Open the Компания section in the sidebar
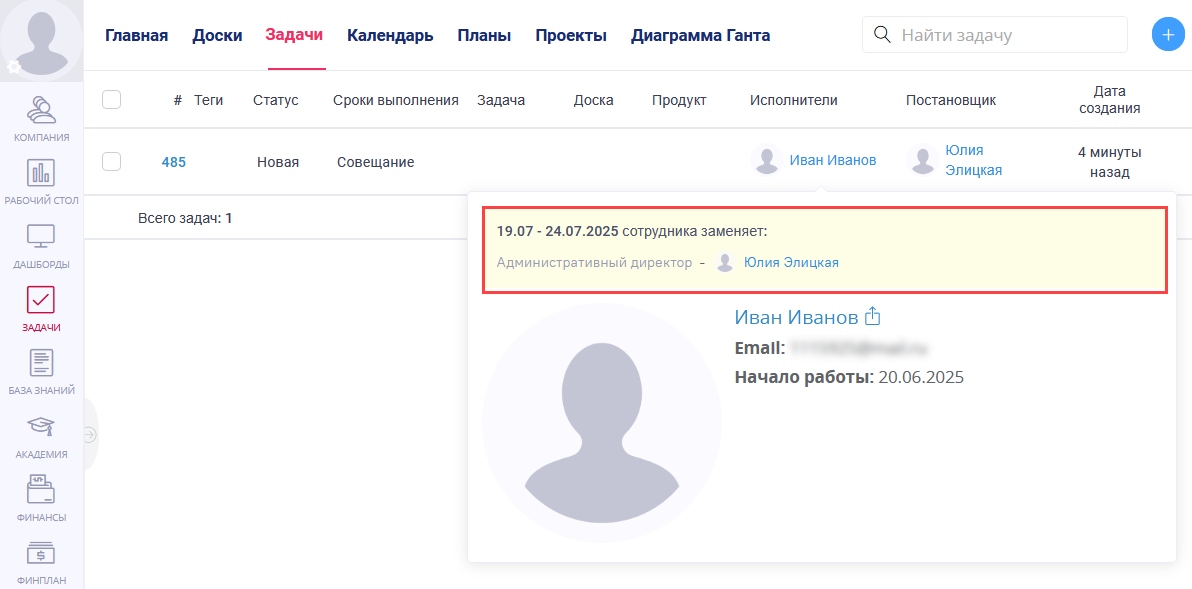 [x=41, y=112]
